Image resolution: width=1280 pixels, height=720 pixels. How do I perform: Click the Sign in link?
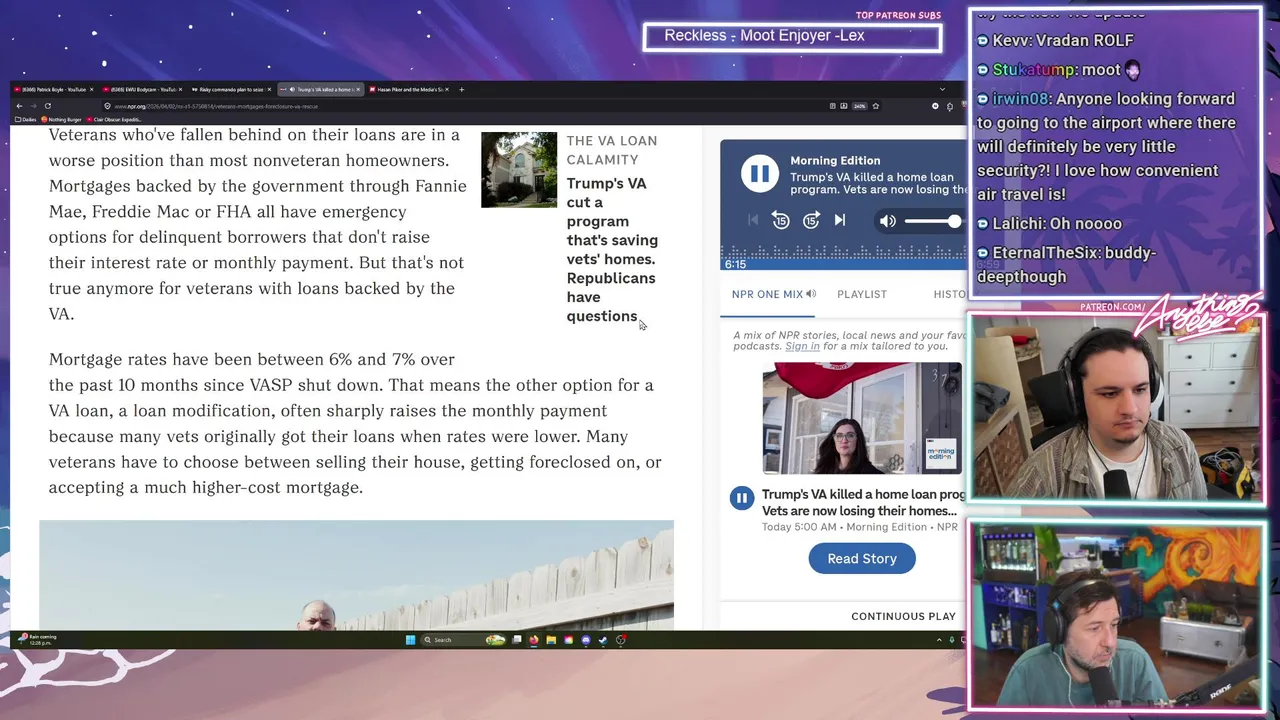coord(802,346)
